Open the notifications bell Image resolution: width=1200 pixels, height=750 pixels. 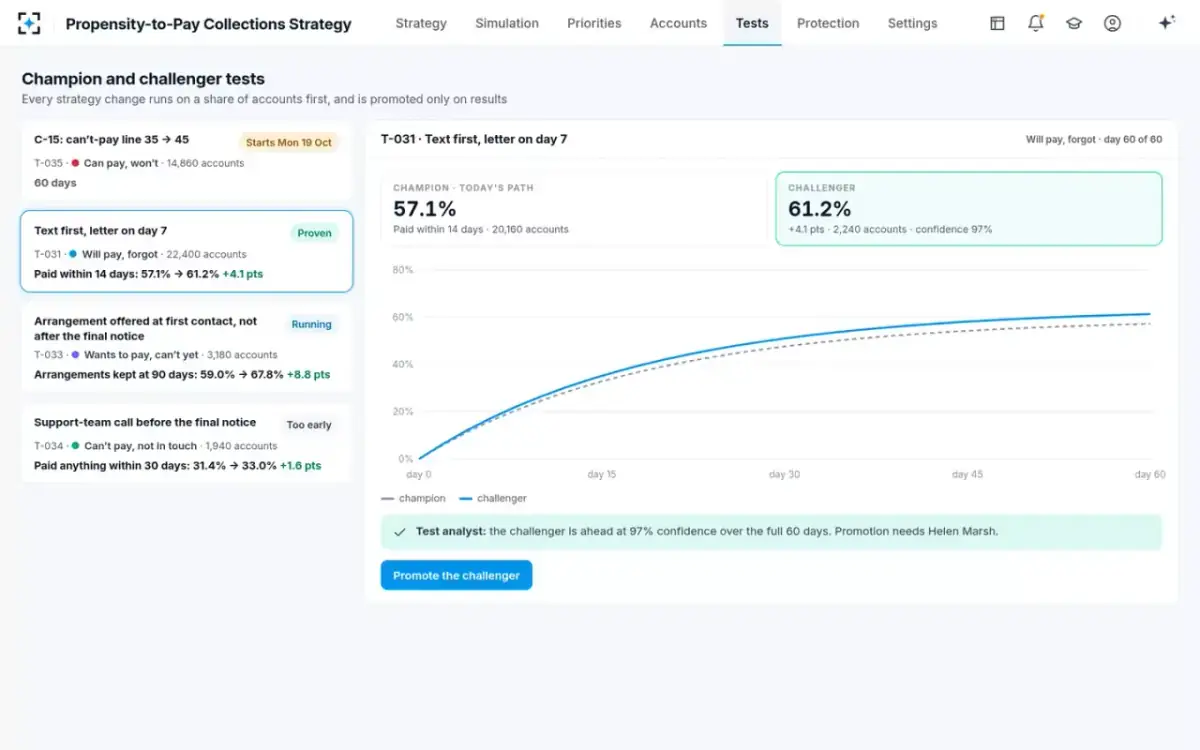pos(1036,23)
